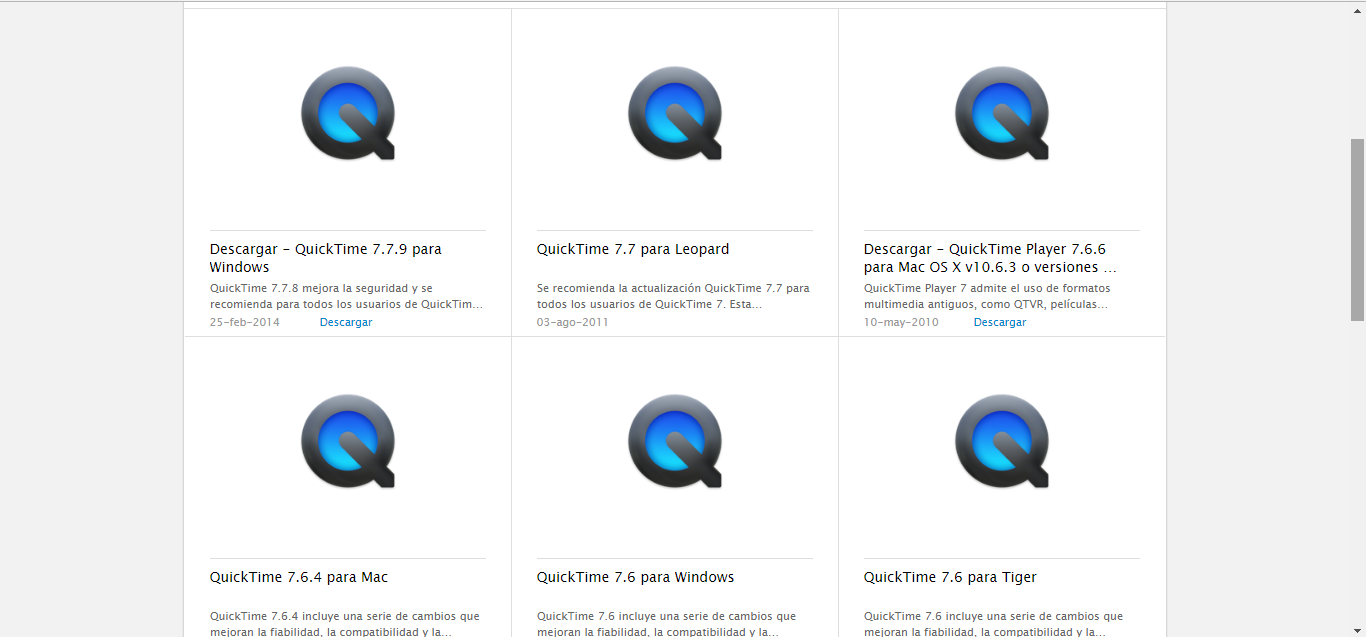Click the date 10-may-2010
1366x637 pixels.
[901, 322]
